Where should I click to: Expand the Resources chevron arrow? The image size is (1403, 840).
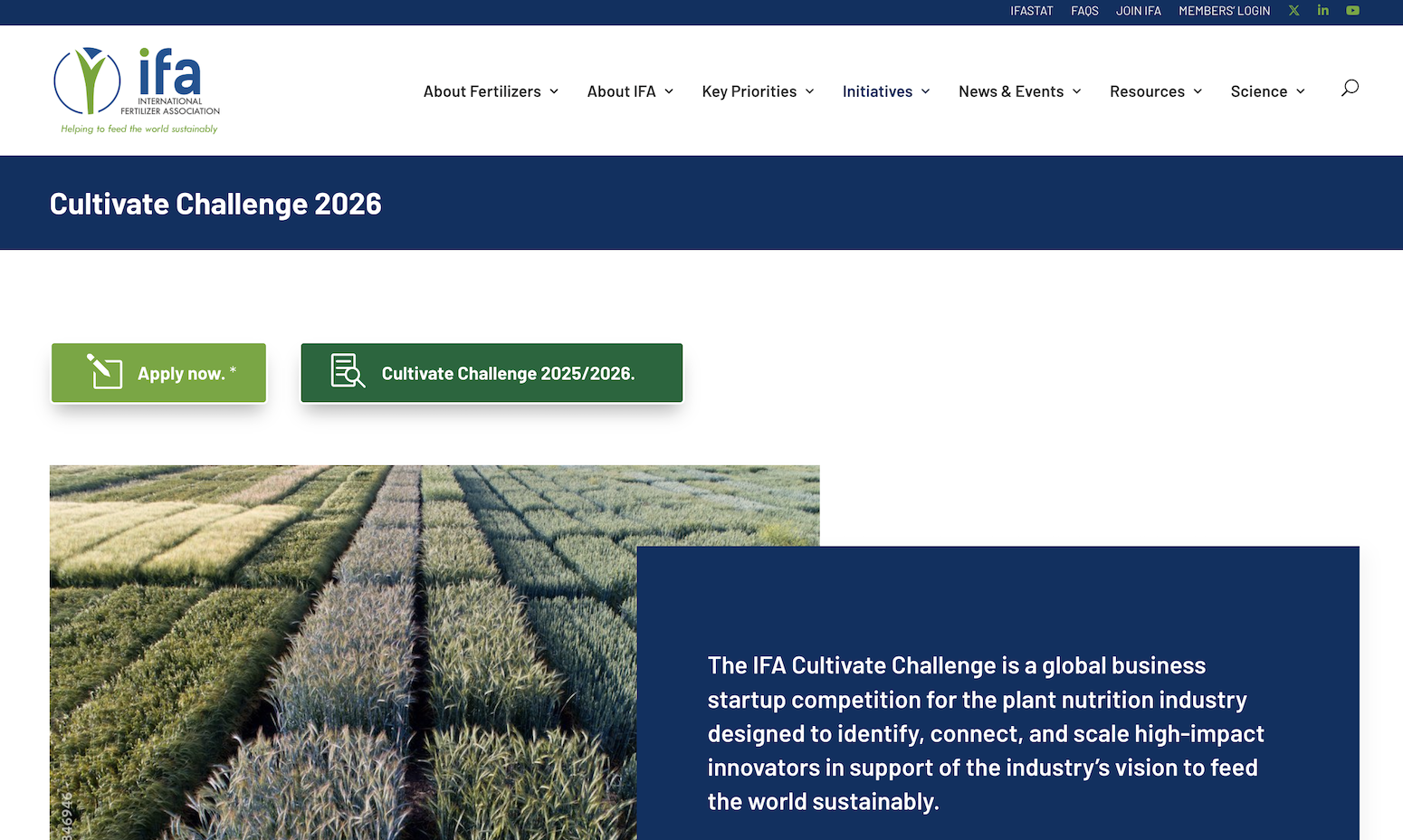pos(1198,91)
